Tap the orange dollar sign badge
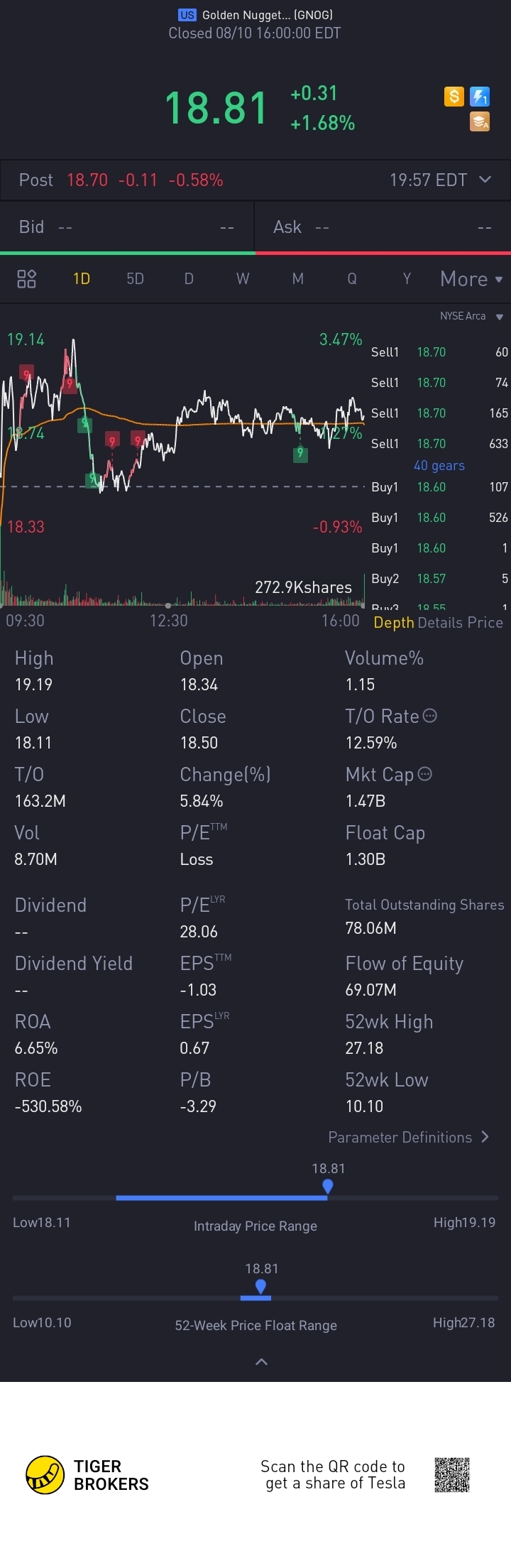The width and height of the screenshot is (511, 1568). (454, 97)
